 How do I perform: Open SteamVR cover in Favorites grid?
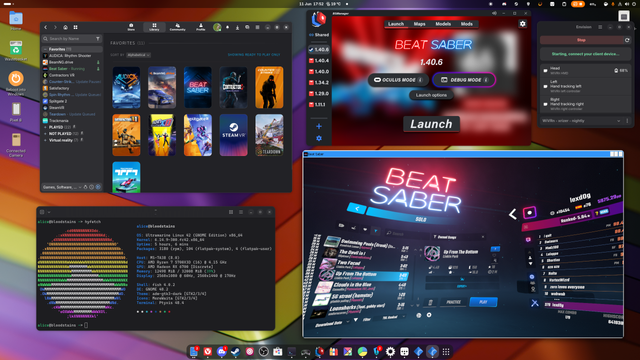coord(233,135)
